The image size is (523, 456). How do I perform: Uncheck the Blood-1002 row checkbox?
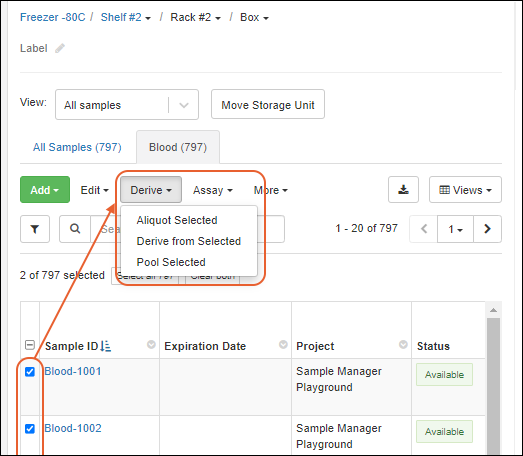pos(30,428)
